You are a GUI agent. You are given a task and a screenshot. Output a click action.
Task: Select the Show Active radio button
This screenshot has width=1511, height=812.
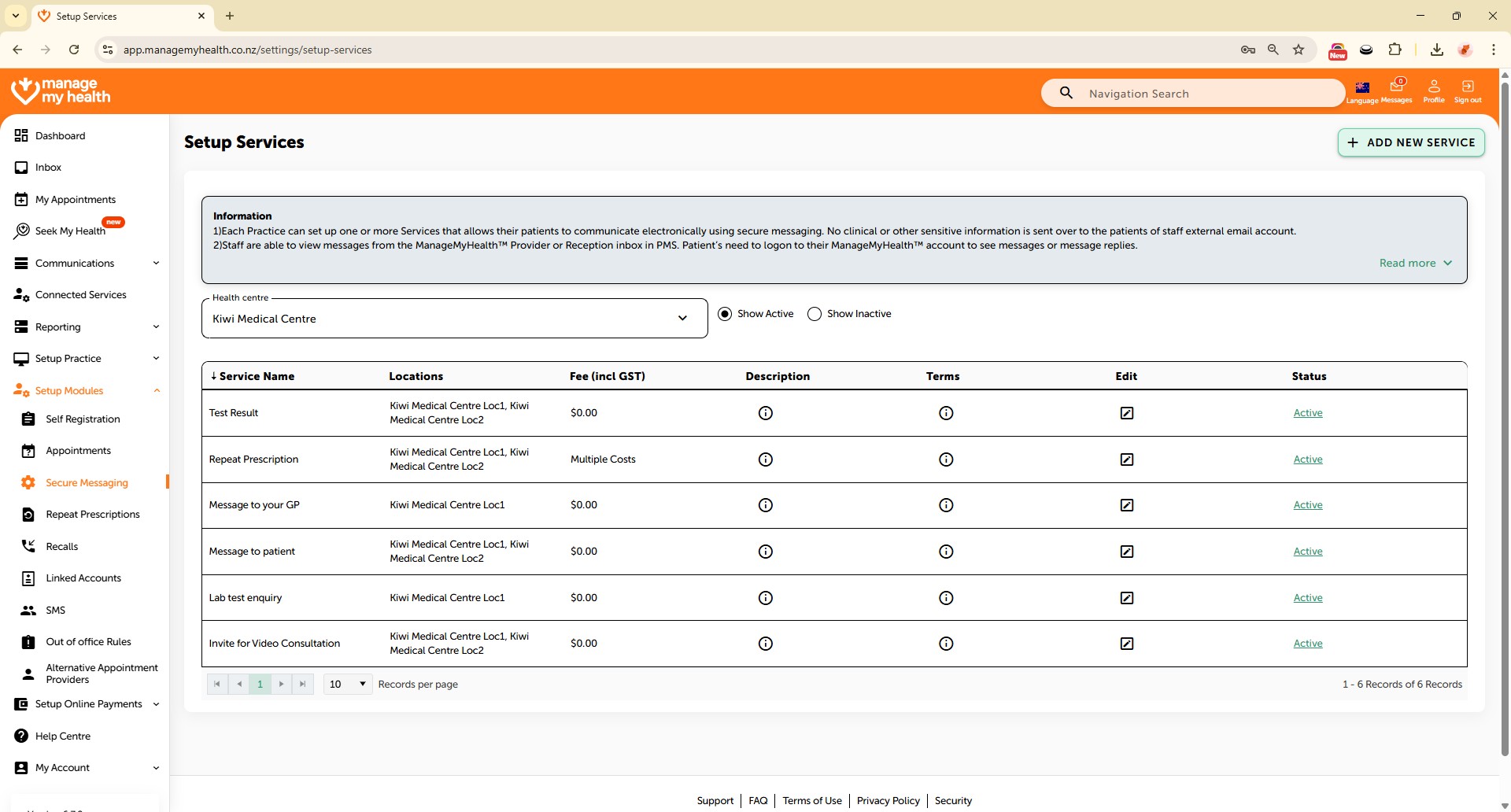(725, 314)
